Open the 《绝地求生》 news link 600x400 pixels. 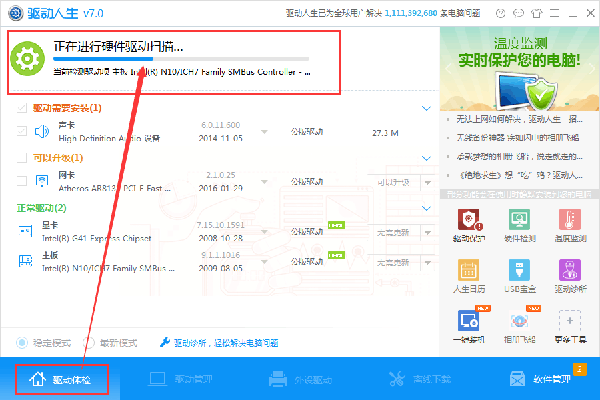click(x=520, y=175)
